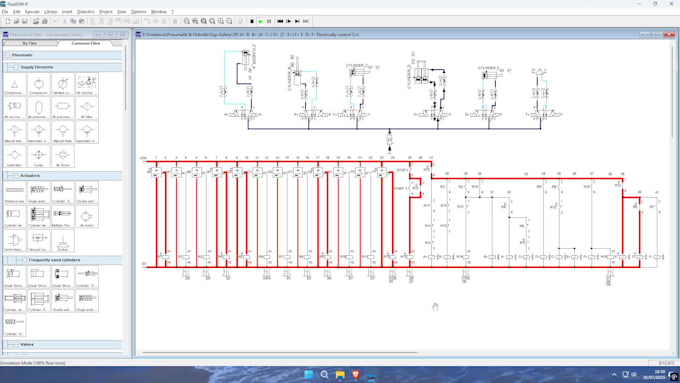Show hidden system tray icons
The width and height of the screenshot is (680, 383).
pos(614,374)
